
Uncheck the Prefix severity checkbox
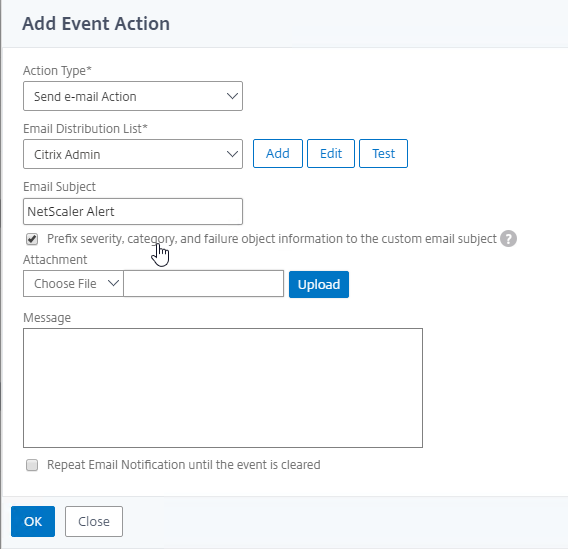pyautogui.click(x=32, y=239)
